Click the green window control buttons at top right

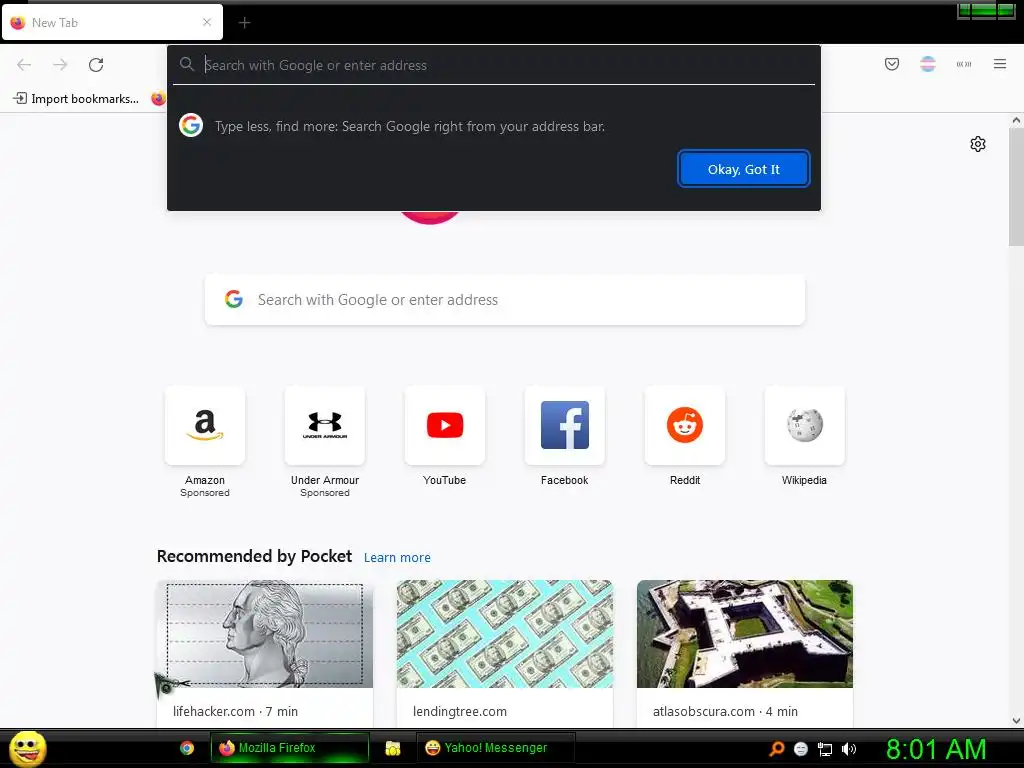point(986,10)
